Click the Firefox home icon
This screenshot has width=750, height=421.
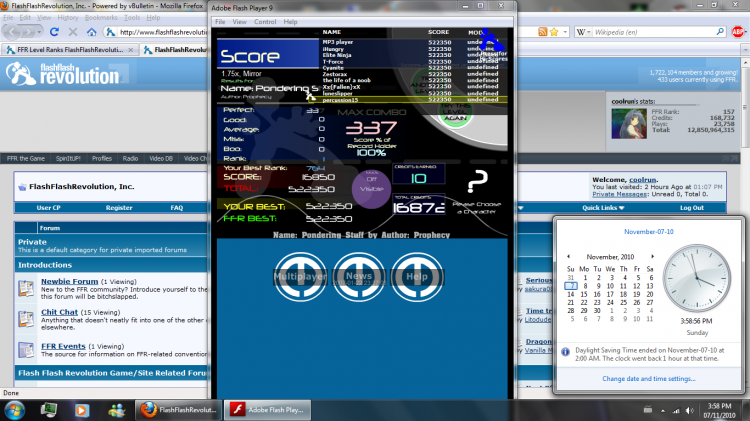tap(91, 32)
